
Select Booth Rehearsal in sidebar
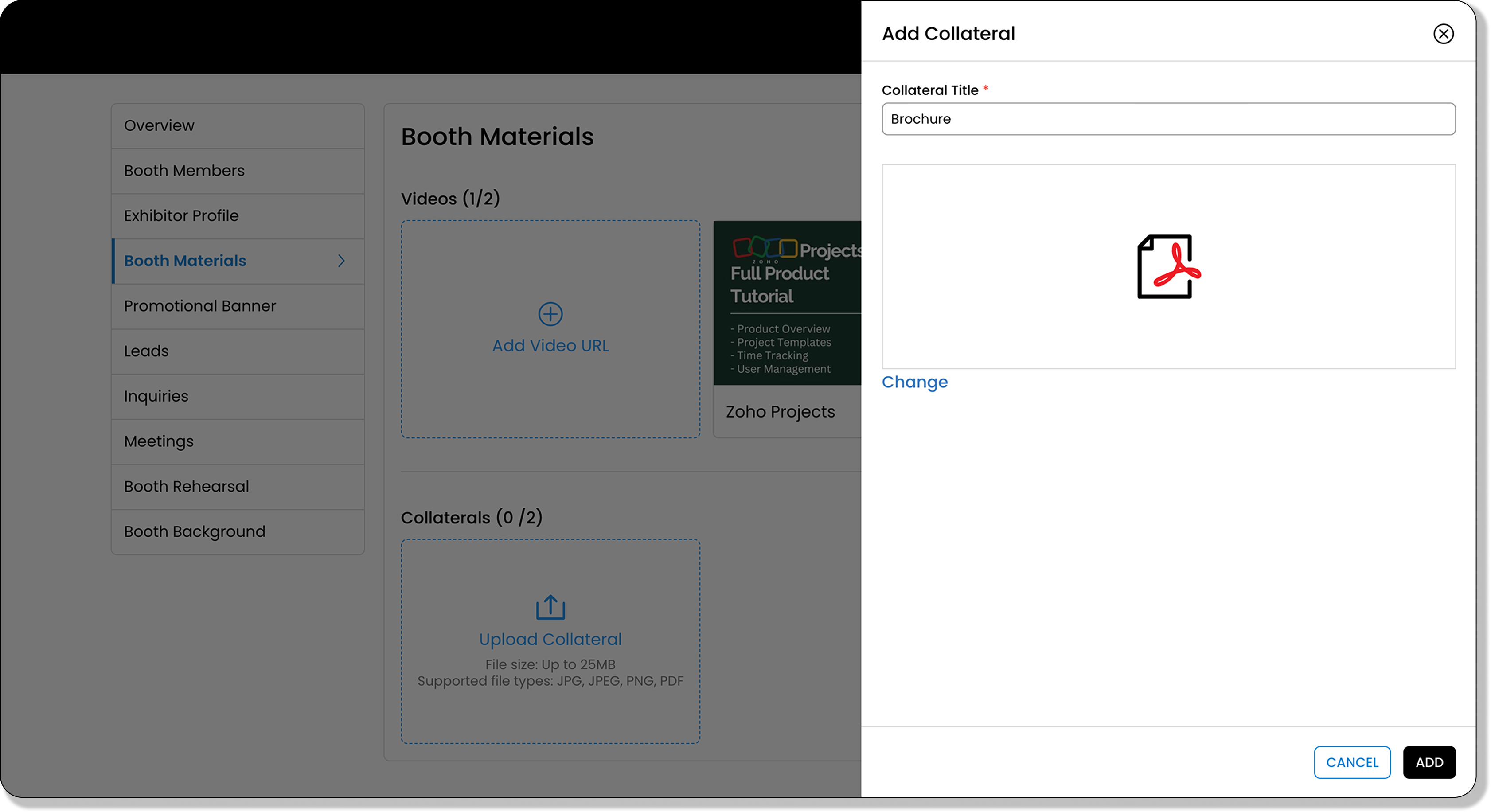pyautogui.click(x=186, y=487)
